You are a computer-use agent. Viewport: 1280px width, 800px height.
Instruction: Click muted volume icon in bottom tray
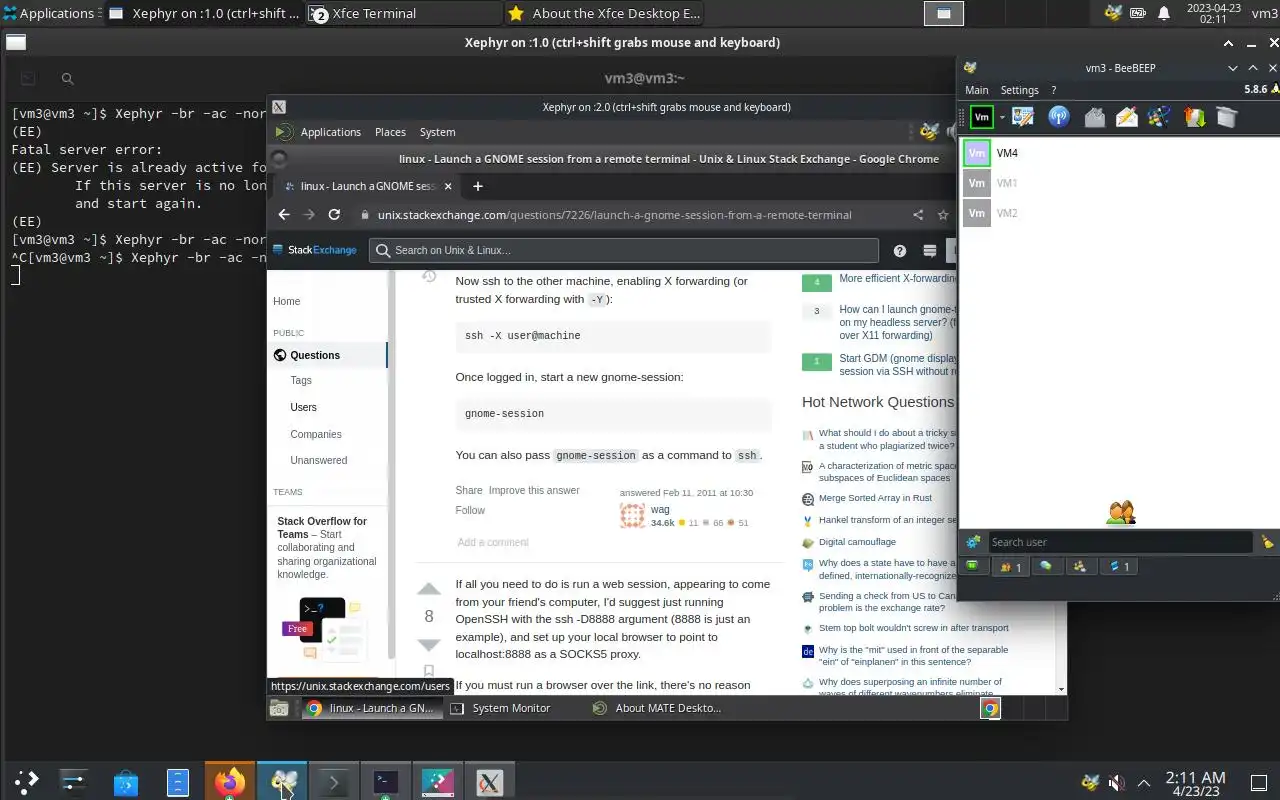click(1117, 782)
